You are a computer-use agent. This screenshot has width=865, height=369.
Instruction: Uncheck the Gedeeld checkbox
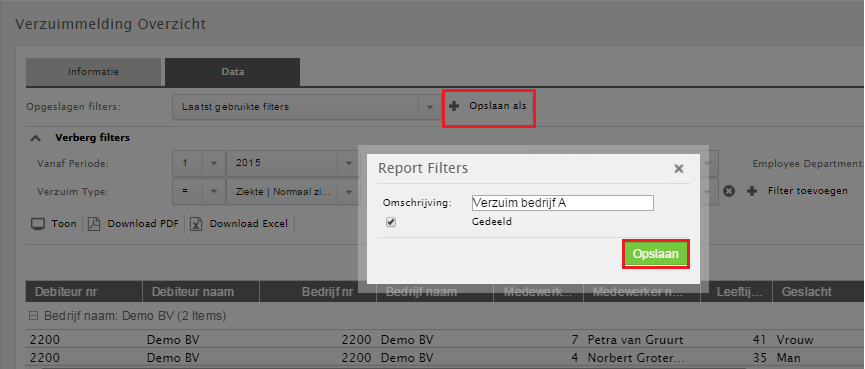[391, 222]
